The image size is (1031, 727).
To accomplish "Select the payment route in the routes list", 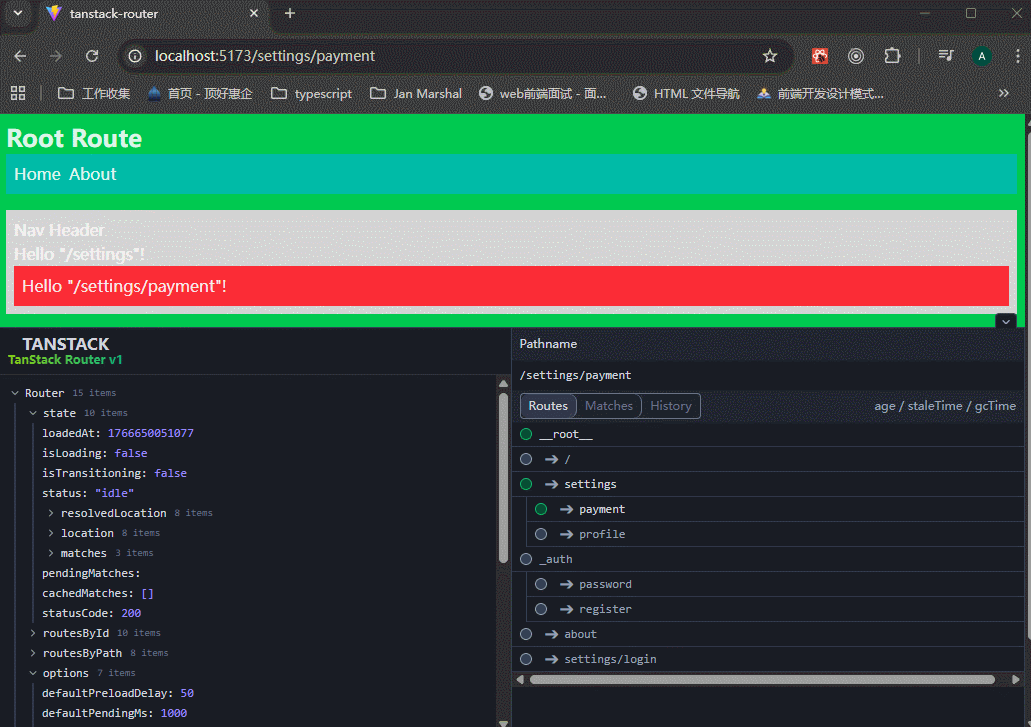I will coord(601,509).
